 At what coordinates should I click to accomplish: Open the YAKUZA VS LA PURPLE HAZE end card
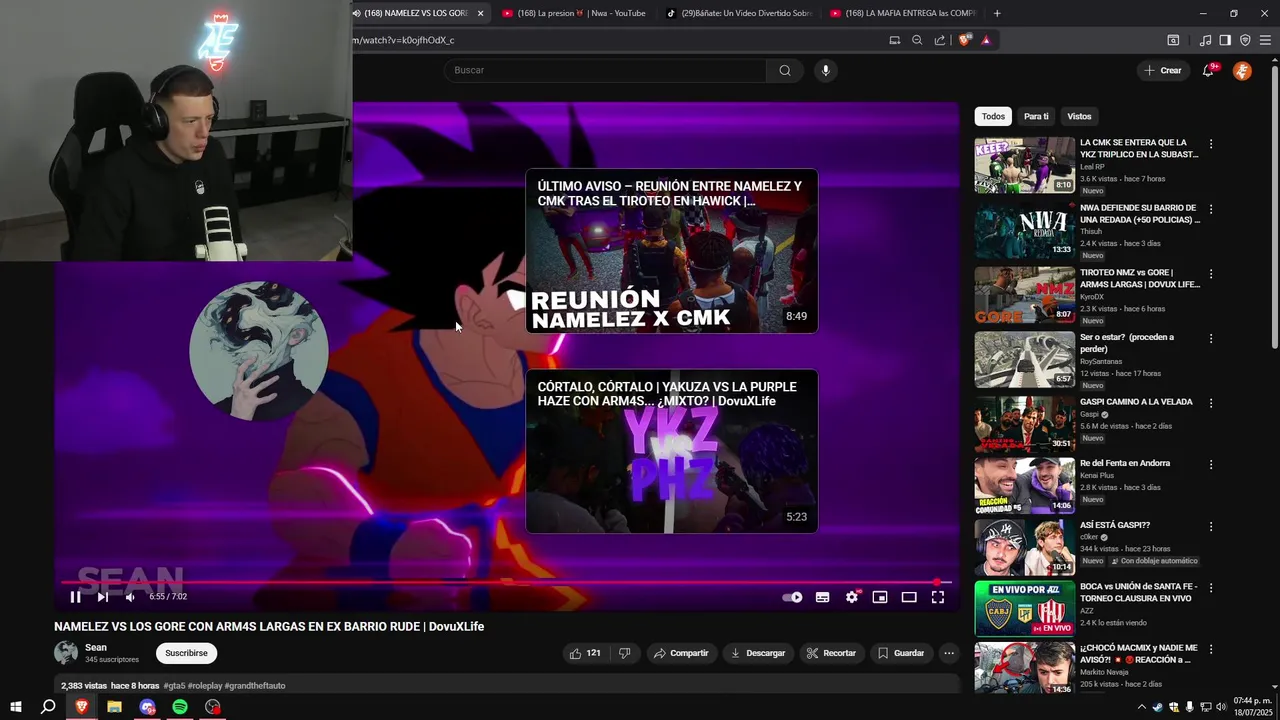tap(672, 451)
